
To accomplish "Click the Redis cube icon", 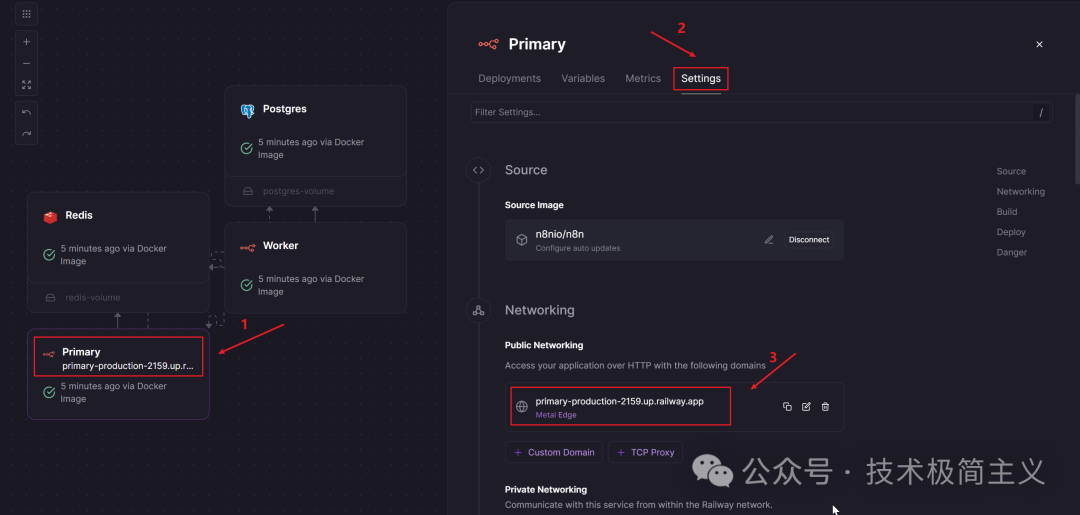I will [50, 217].
